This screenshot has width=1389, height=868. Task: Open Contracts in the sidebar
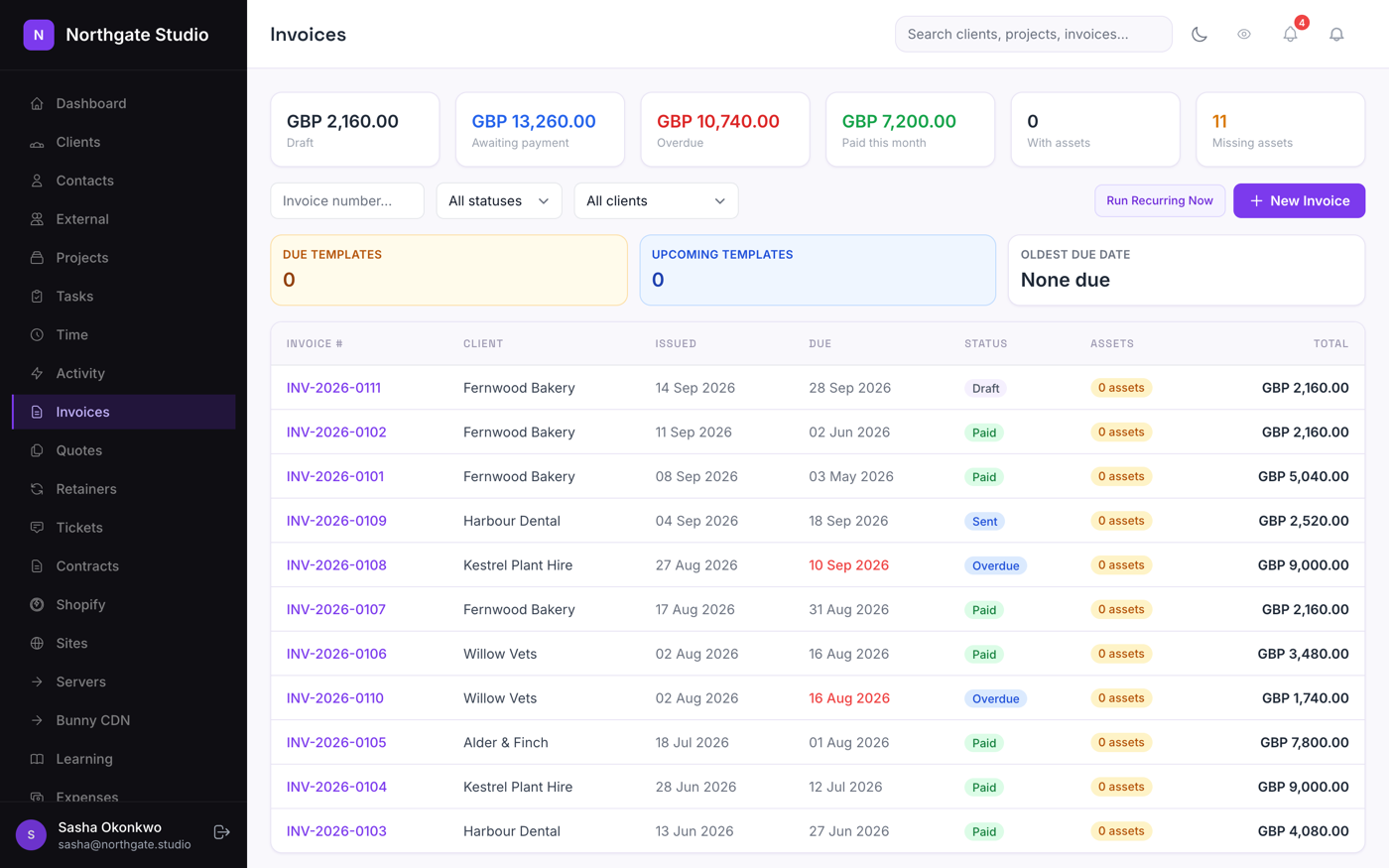coord(123,566)
